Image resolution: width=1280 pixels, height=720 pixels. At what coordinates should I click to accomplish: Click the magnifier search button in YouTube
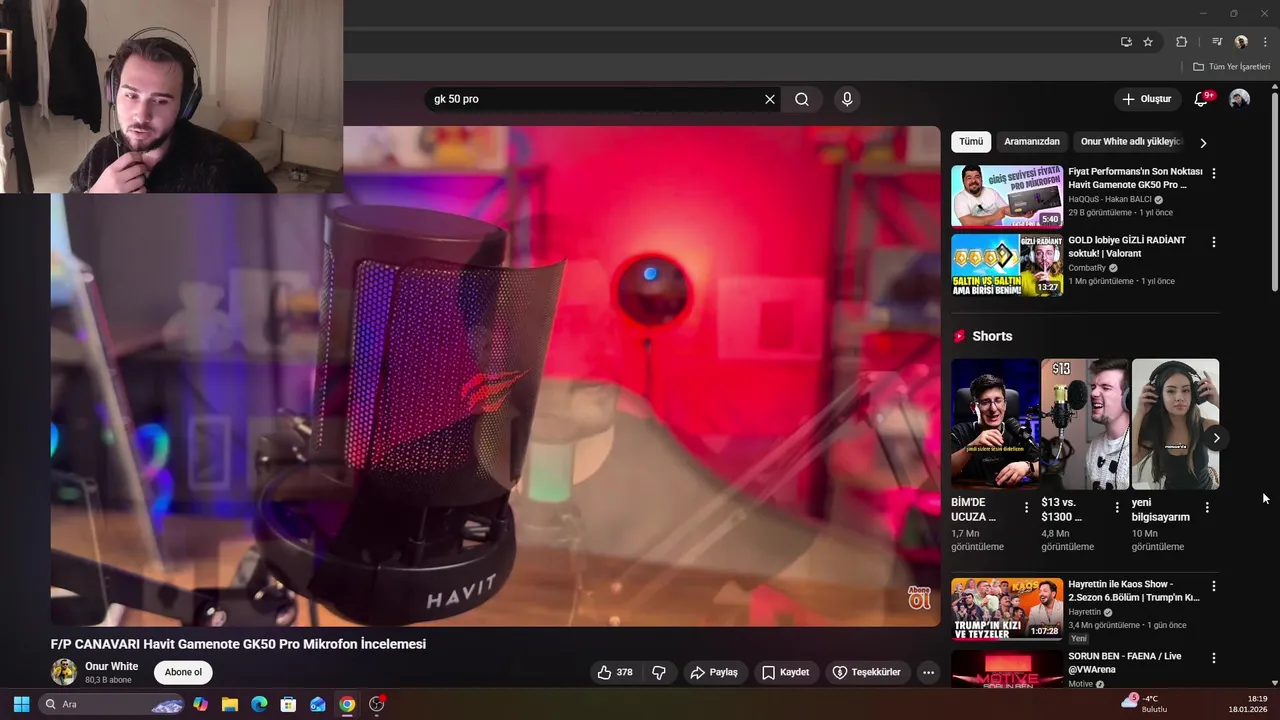(x=802, y=99)
